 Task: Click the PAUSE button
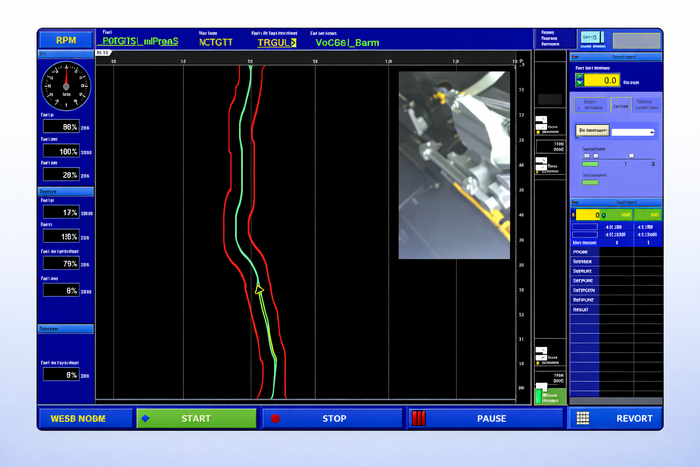[x=486, y=418]
